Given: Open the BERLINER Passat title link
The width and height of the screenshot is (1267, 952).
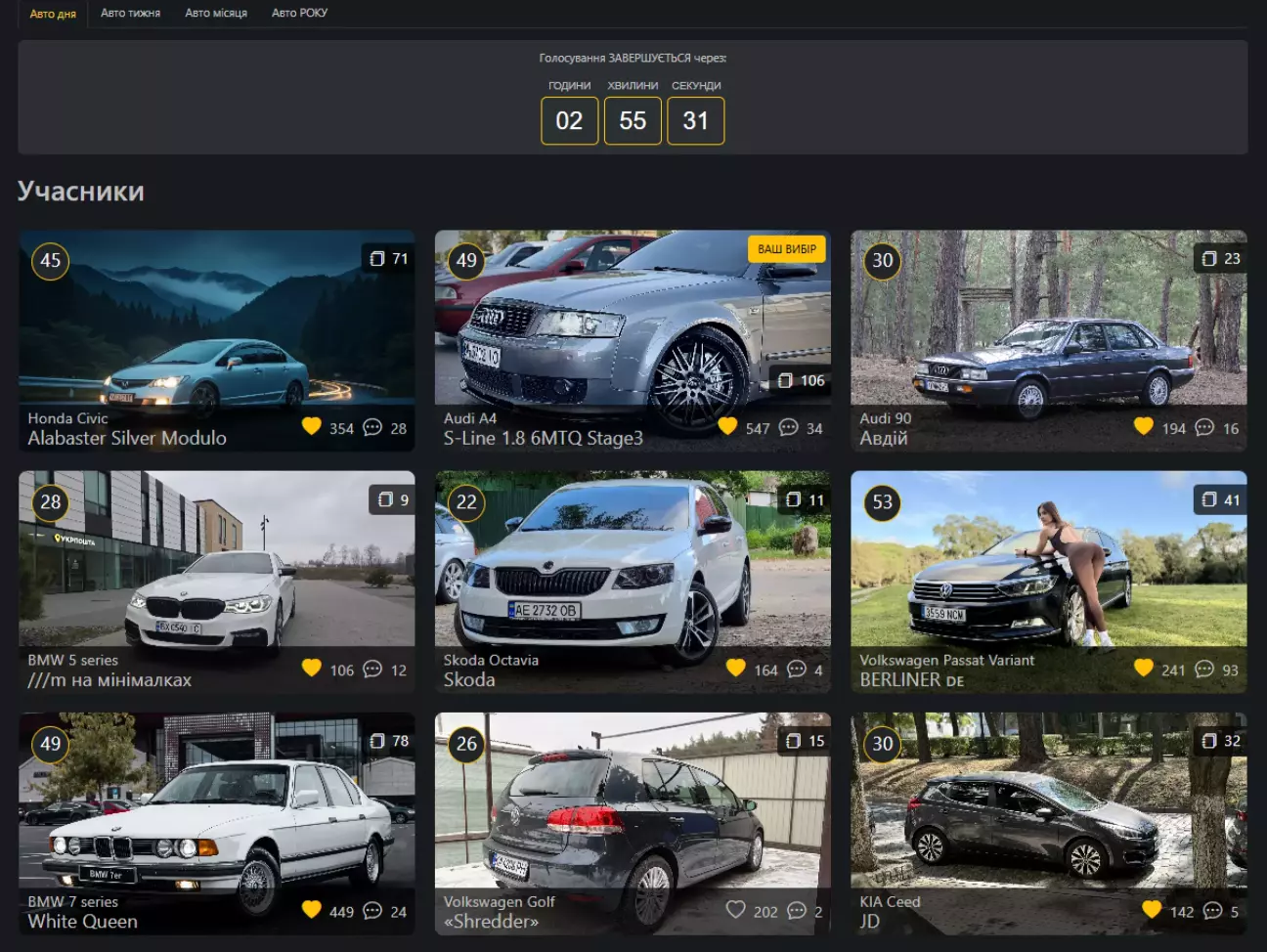Looking at the screenshot, I should click(911, 680).
